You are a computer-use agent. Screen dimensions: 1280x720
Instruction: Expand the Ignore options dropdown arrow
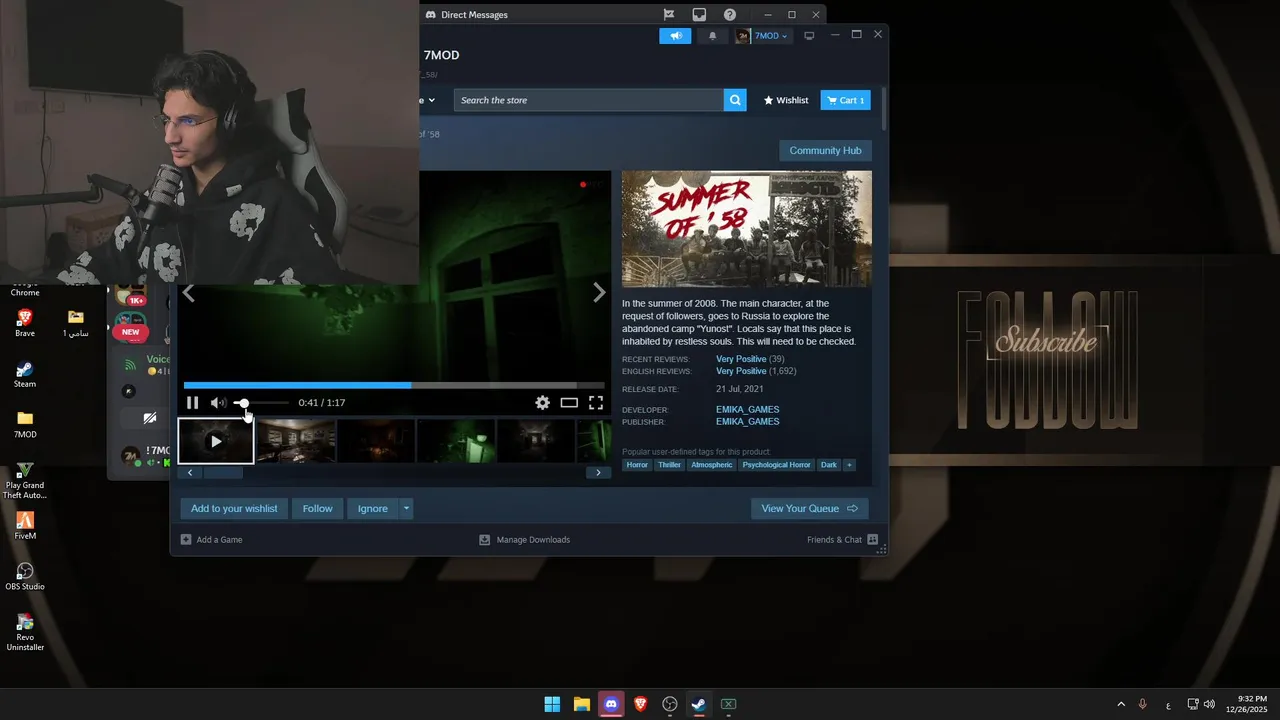[x=406, y=508]
